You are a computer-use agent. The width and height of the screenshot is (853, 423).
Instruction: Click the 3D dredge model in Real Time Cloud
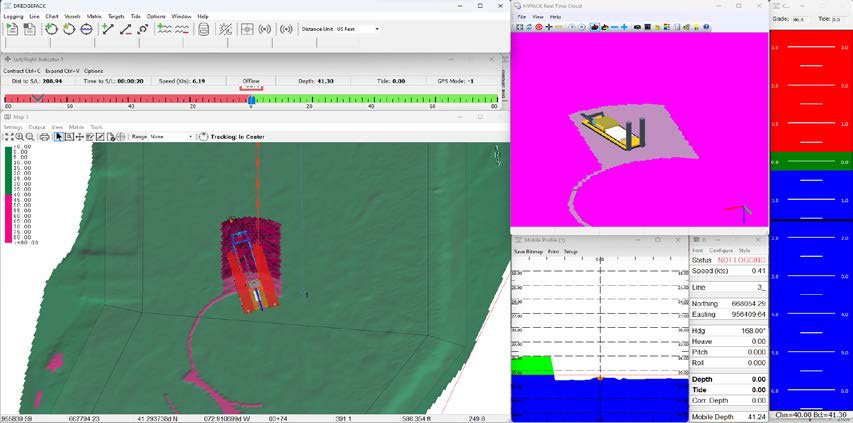point(613,130)
